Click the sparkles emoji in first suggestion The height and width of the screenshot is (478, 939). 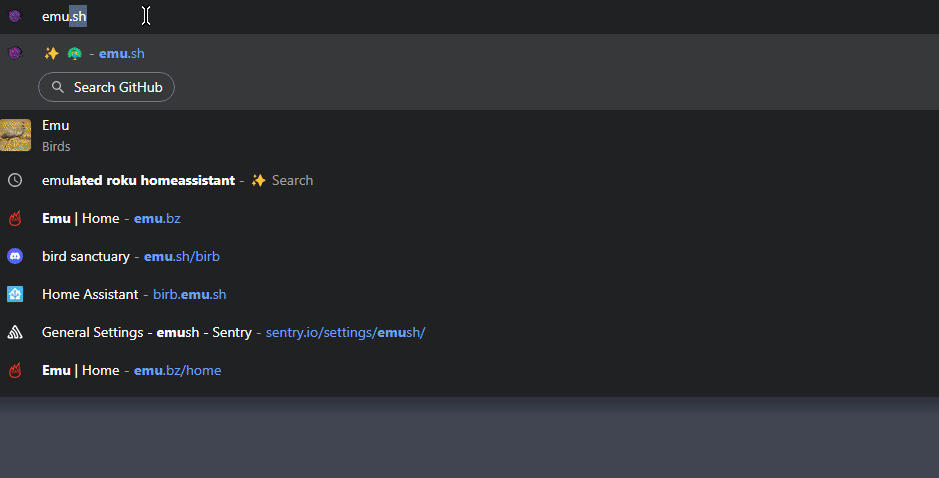(x=52, y=53)
